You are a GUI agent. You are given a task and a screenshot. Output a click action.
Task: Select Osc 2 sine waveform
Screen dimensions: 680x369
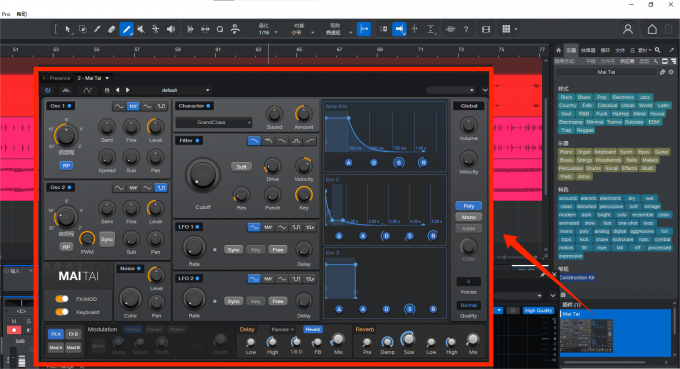click(119, 188)
